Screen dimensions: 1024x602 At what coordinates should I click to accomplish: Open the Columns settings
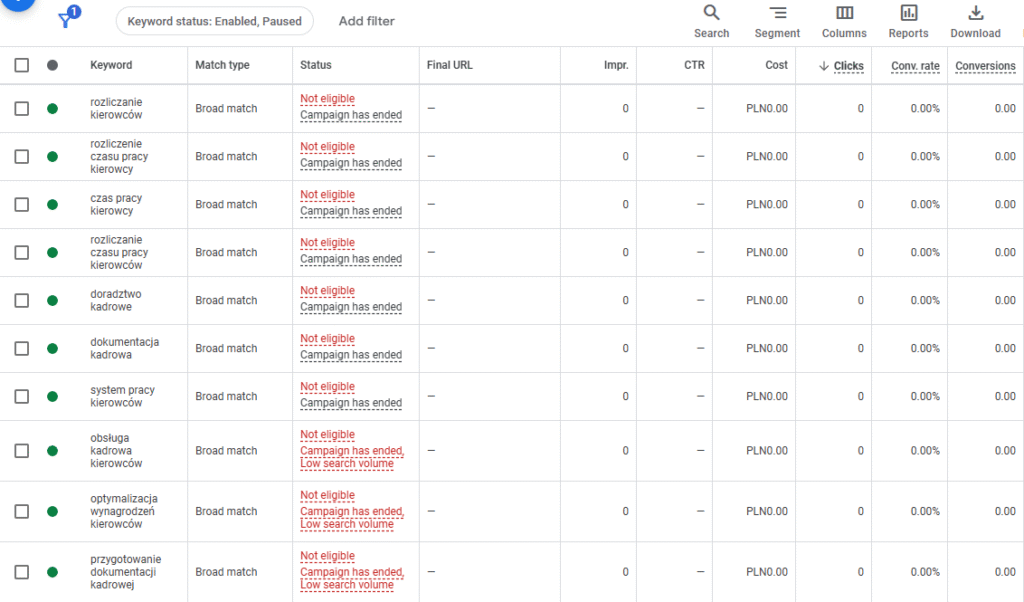click(844, 18)
